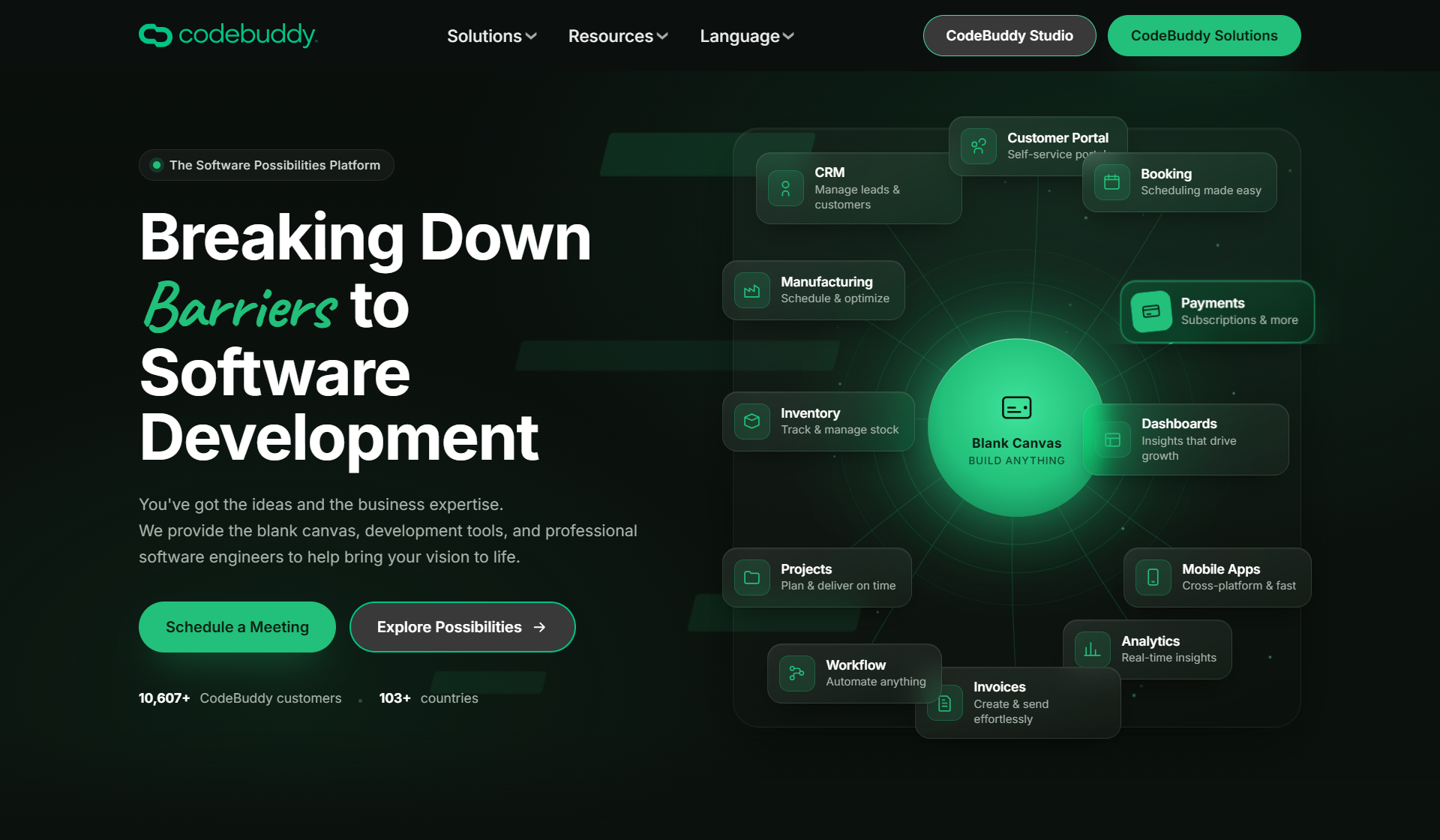Click the Barriers handwritten word in headline
The image size is (1440, 840).
pyautogui.click(x=241, y=306)
